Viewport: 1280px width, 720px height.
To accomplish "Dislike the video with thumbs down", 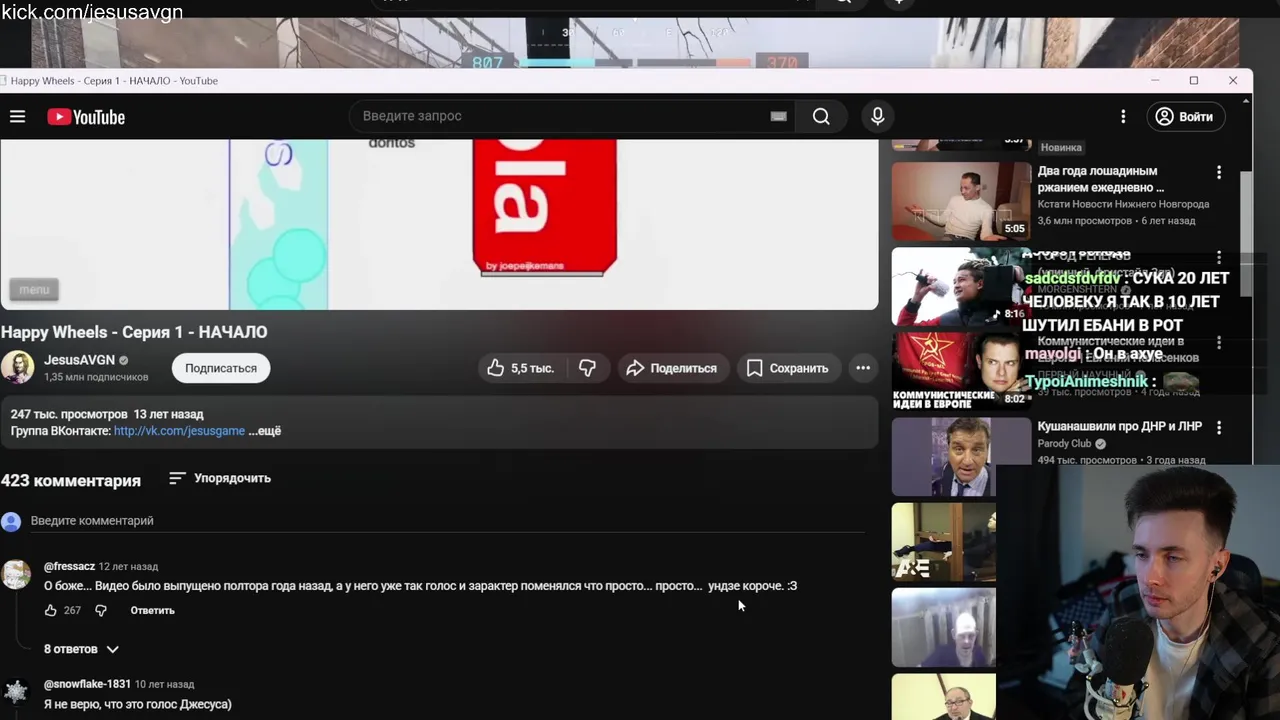I will tap(587, 368).
